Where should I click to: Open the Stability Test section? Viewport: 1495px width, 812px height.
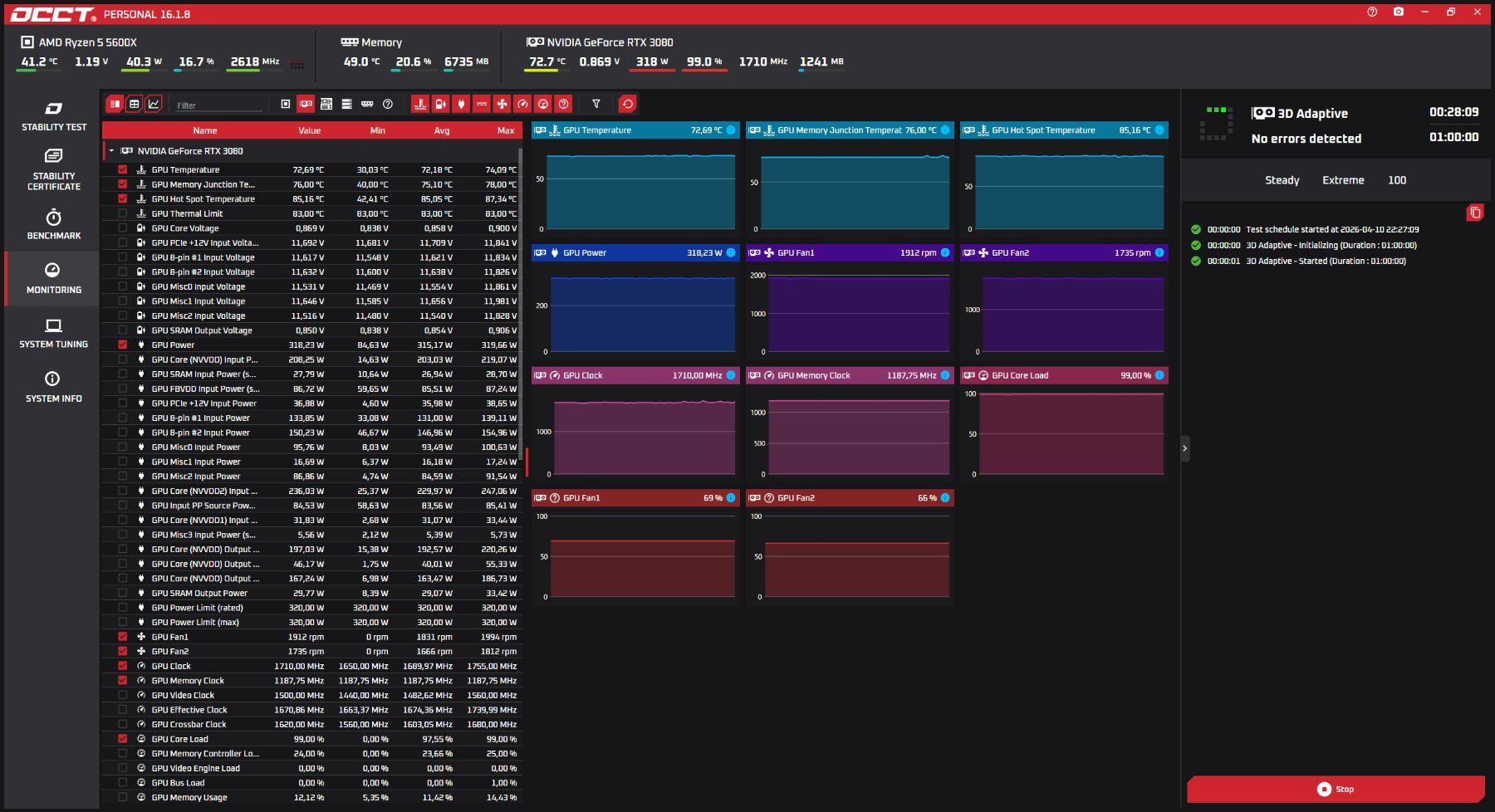point(53,116)
